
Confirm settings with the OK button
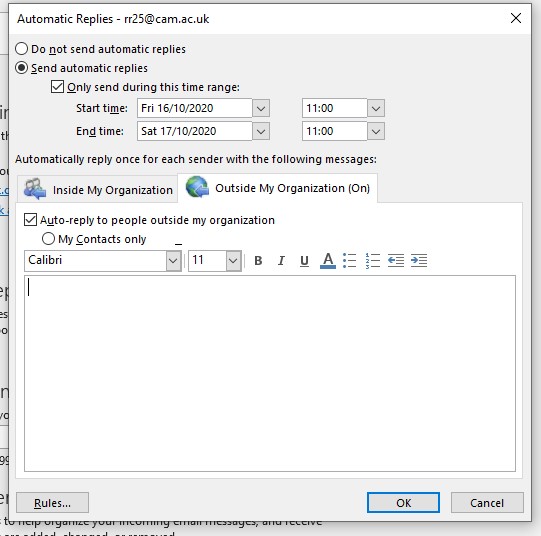coord(403,503)
